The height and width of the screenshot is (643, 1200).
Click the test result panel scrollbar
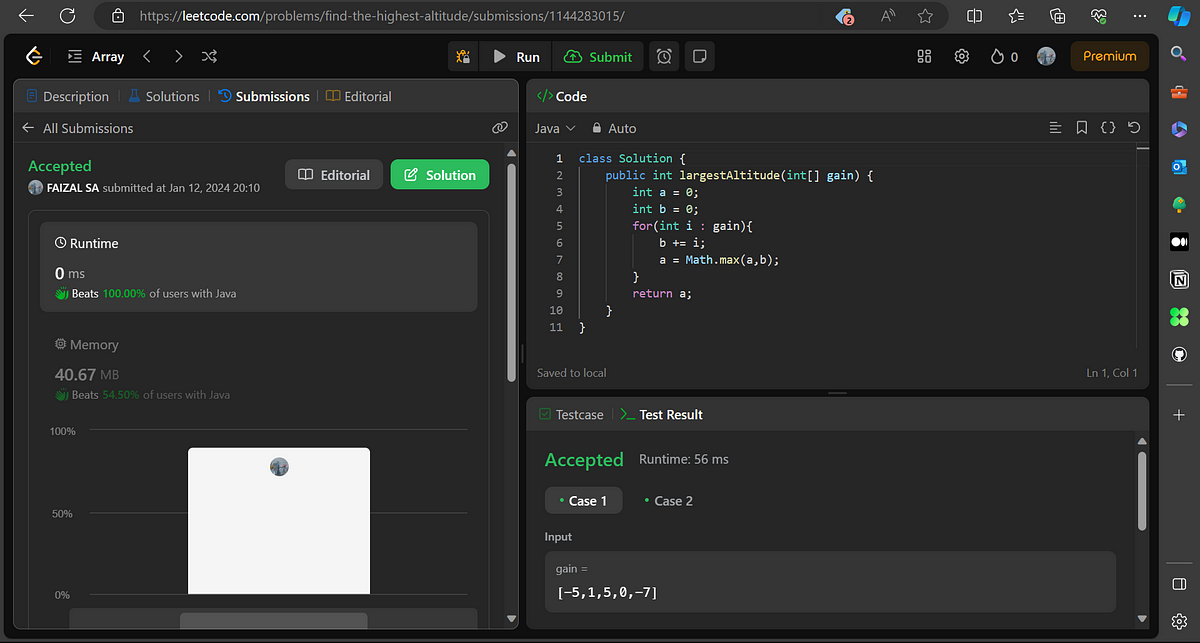[x=1142, y=491]
